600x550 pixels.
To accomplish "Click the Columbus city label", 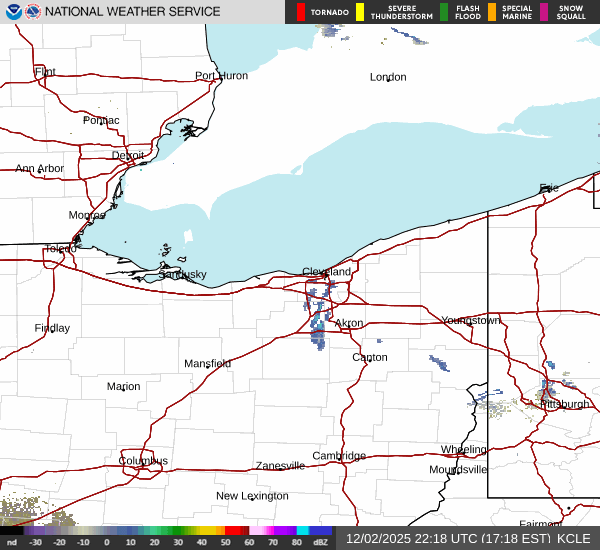I will click(143, 461).
